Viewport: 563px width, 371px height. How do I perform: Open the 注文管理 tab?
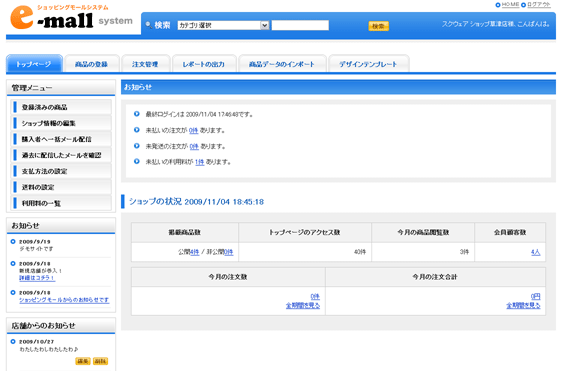[145, 64]
